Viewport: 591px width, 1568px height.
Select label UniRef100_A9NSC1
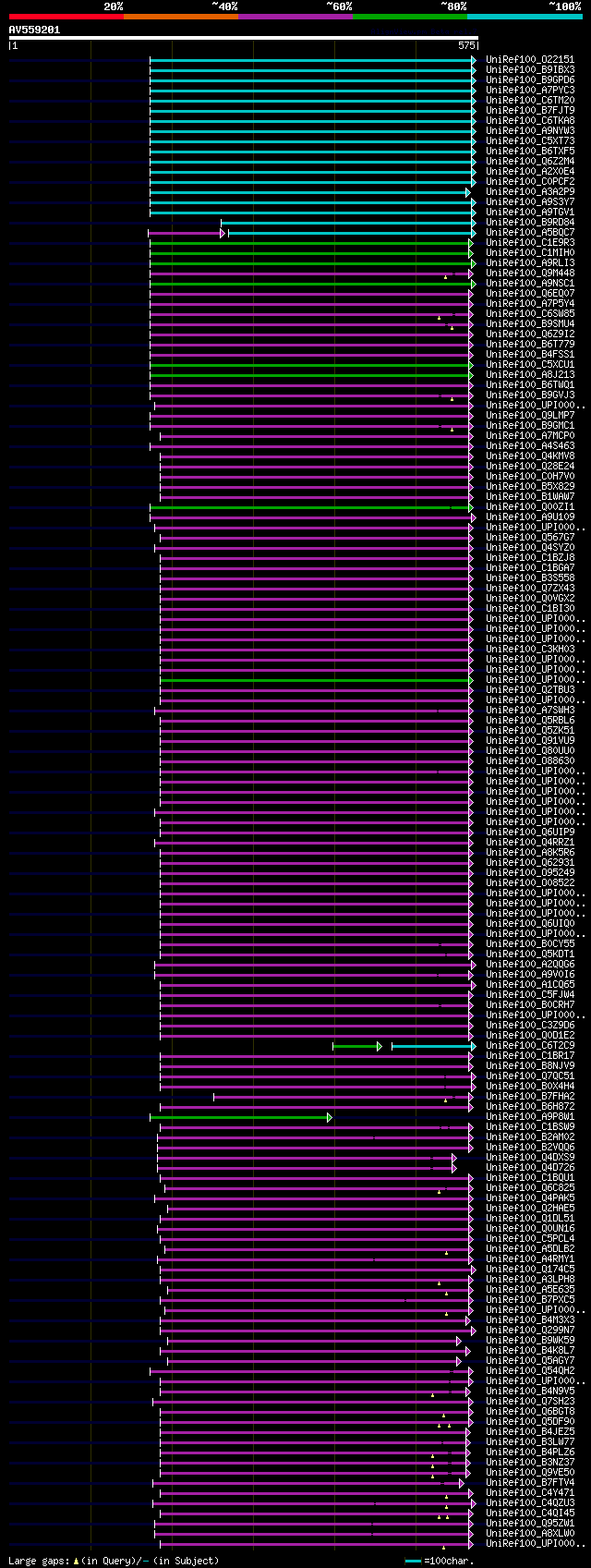click(530, 283)
